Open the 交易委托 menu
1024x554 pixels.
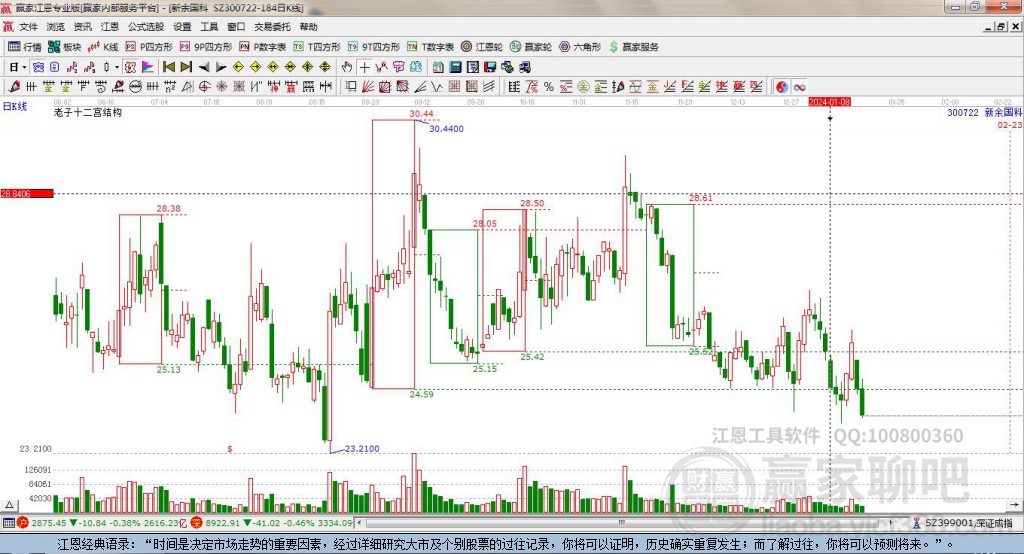click(272, 27)
